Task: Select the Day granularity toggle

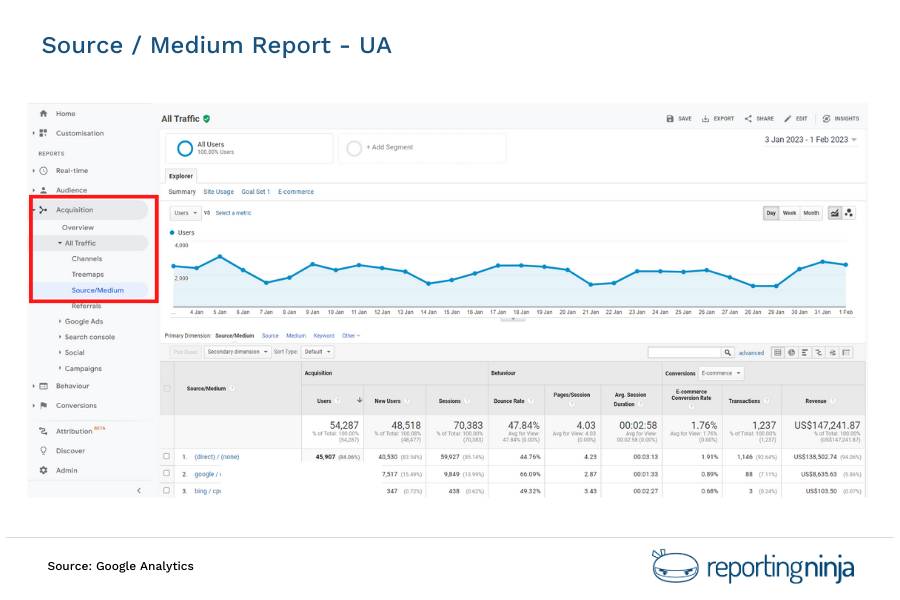Action: (x=771, y=213)
